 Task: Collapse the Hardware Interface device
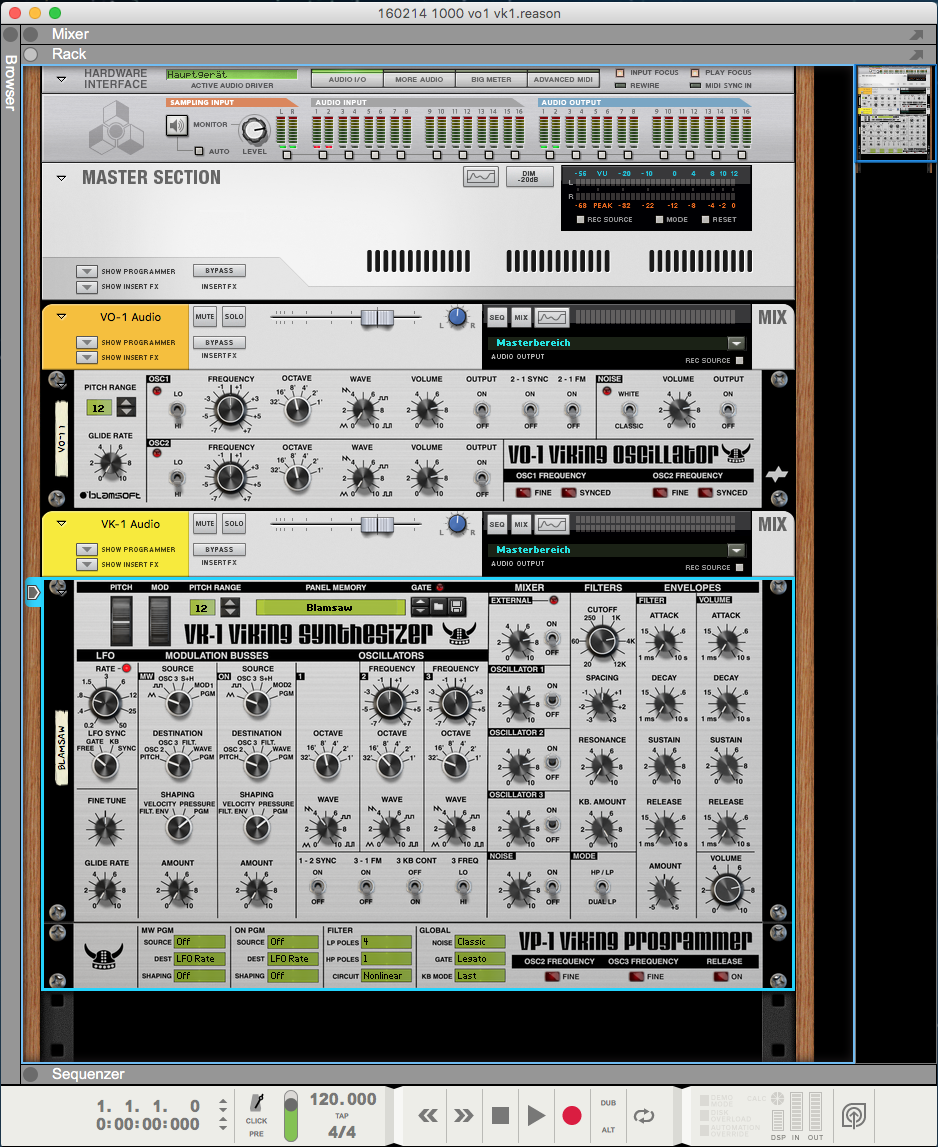[x=61, y=79]
